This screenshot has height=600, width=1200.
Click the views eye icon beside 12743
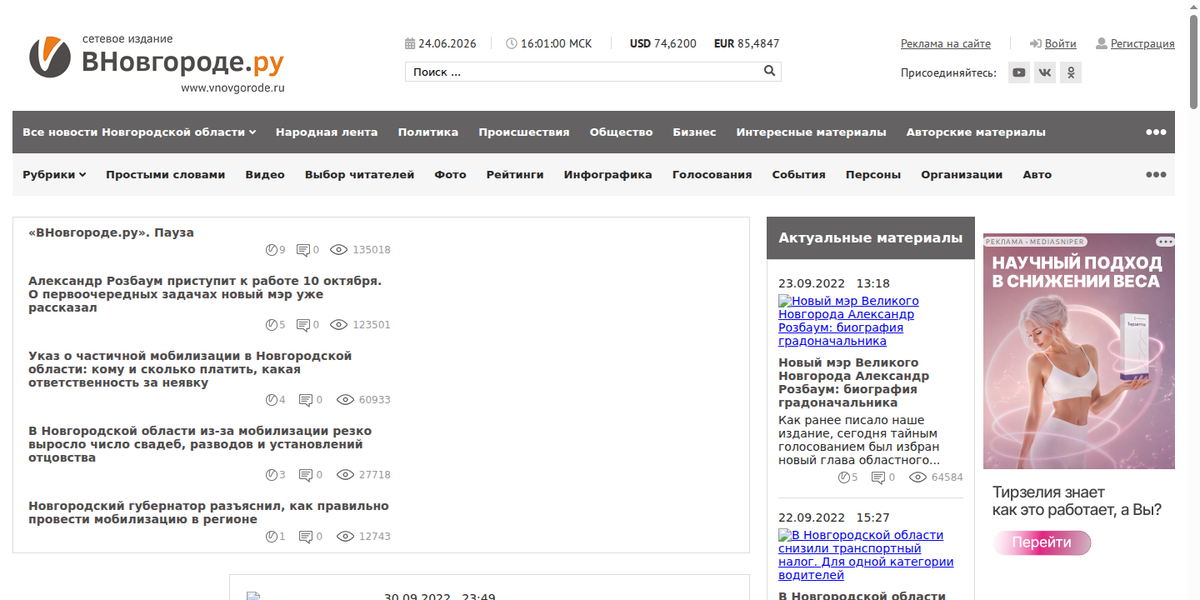click(345, 537)
